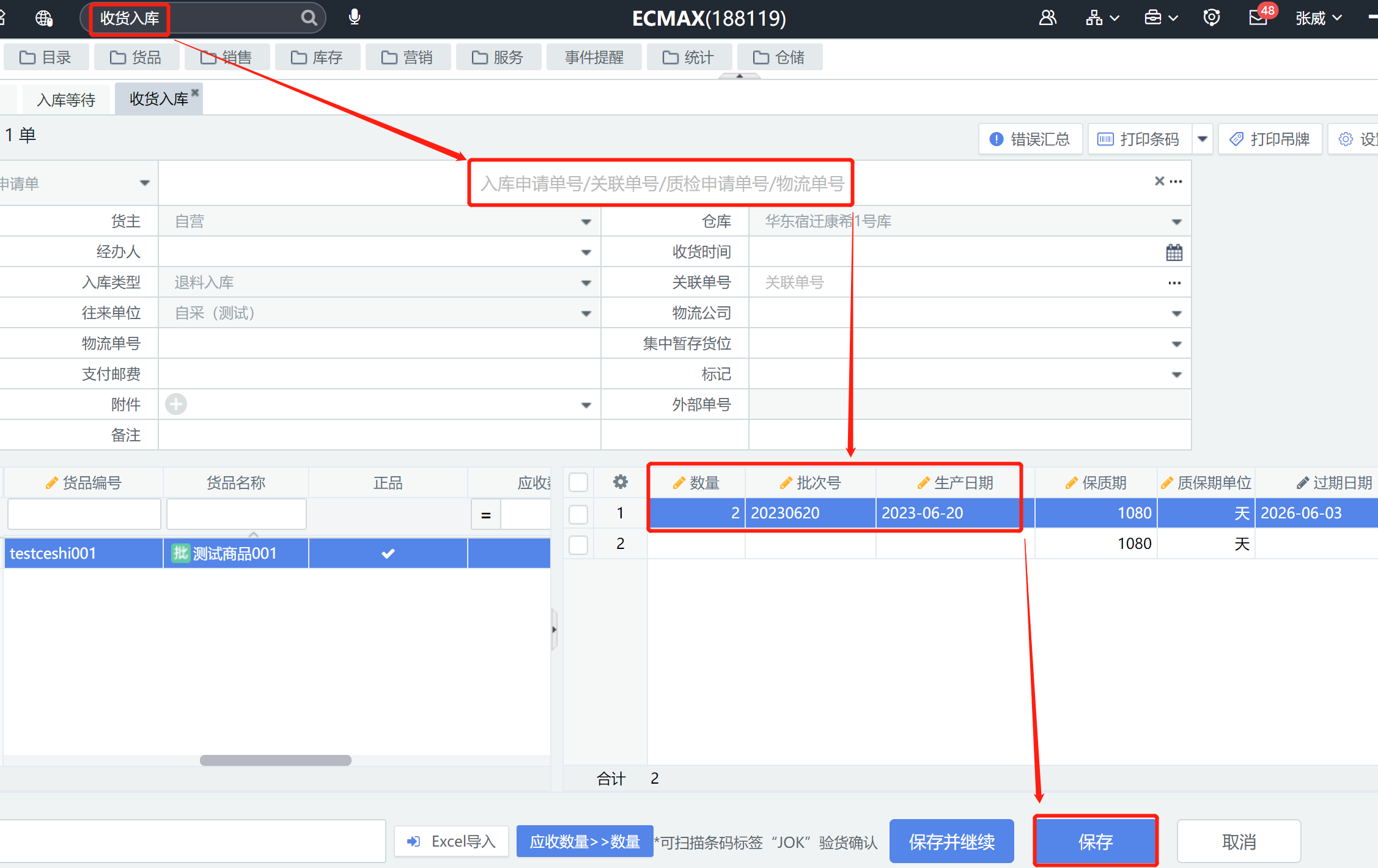Click the 过期日期 cell 2026-06-03
Viewport: 1378px width, 868px height.
(1316, 513)
